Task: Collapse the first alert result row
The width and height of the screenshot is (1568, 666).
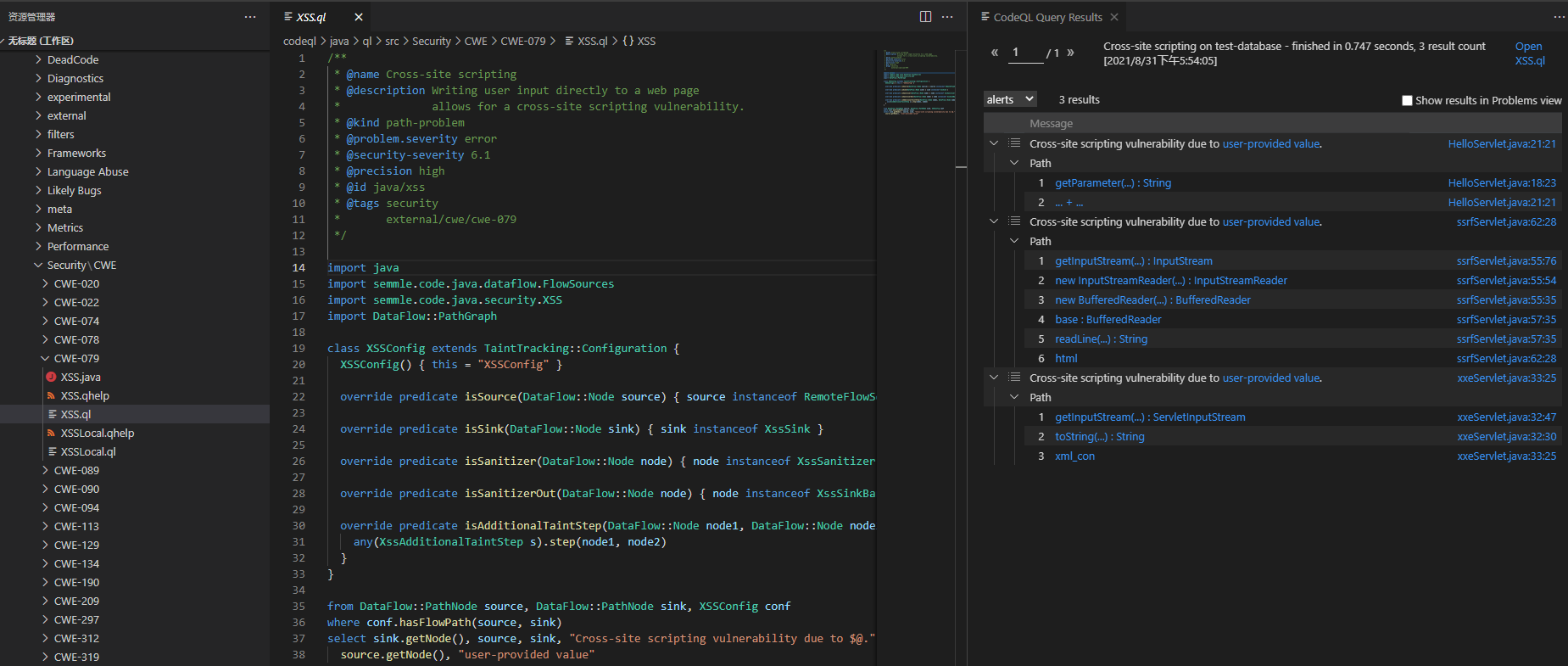Action: (994, 143)
